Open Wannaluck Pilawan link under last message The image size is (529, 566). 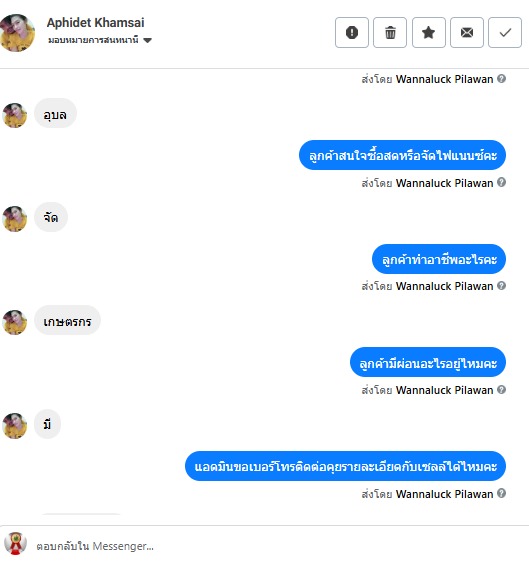(x=445, y=494)
